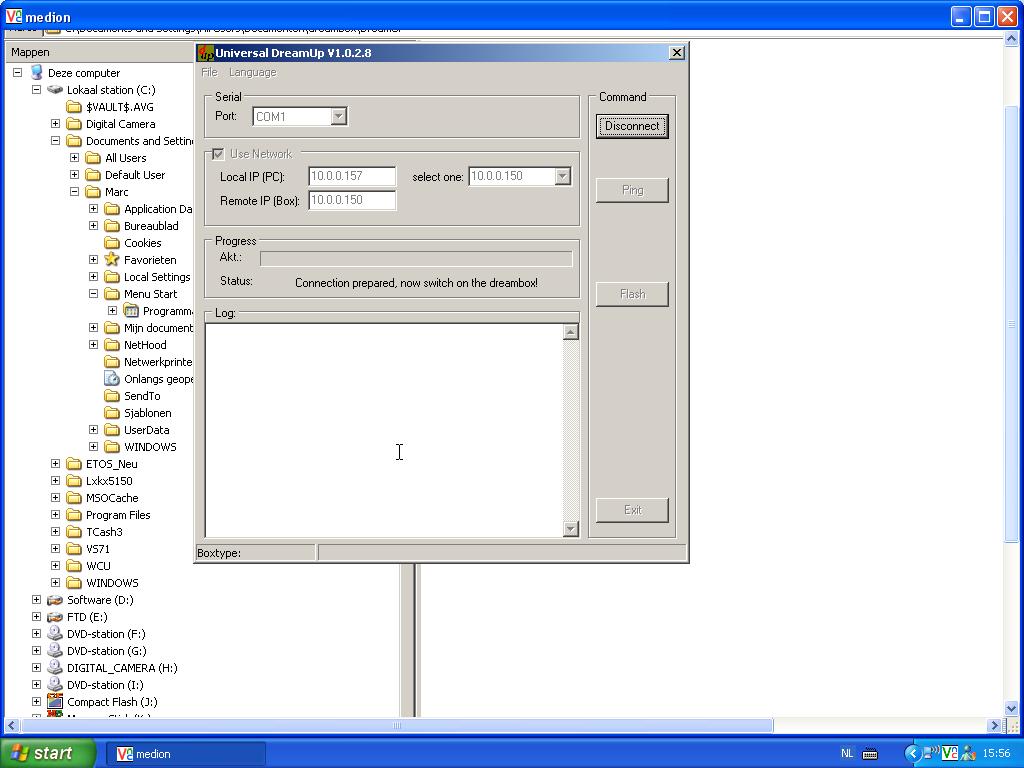Open the COM1 port dropdown
Viewport: 1024px width, 768px height.
[x=338, y=116]
